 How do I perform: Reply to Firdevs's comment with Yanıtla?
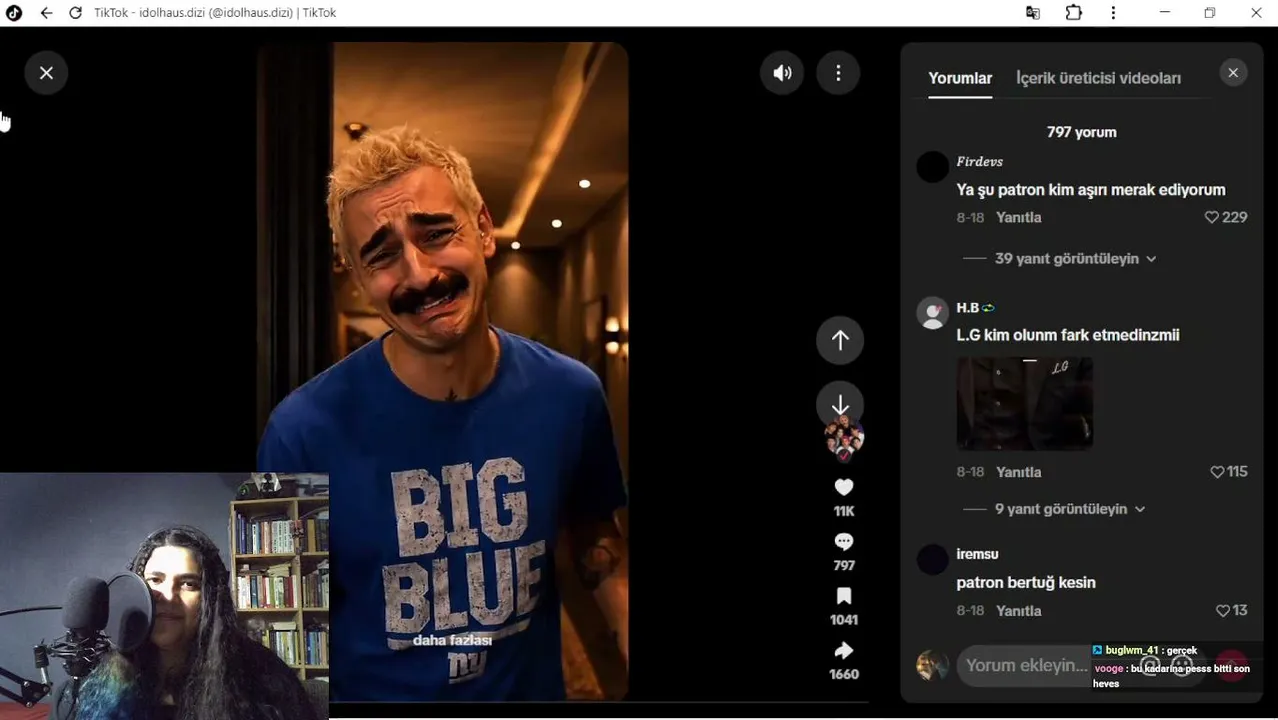coord(1018,217)
